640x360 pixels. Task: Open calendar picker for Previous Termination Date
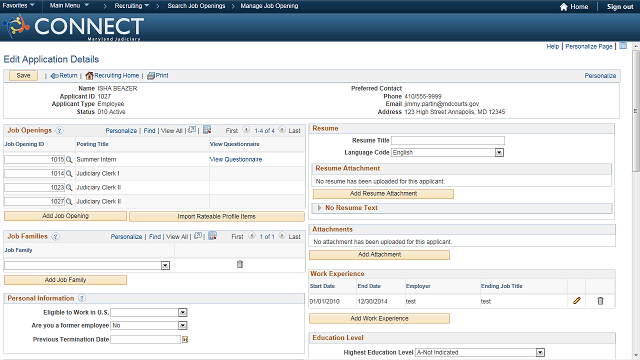(185, 340)
